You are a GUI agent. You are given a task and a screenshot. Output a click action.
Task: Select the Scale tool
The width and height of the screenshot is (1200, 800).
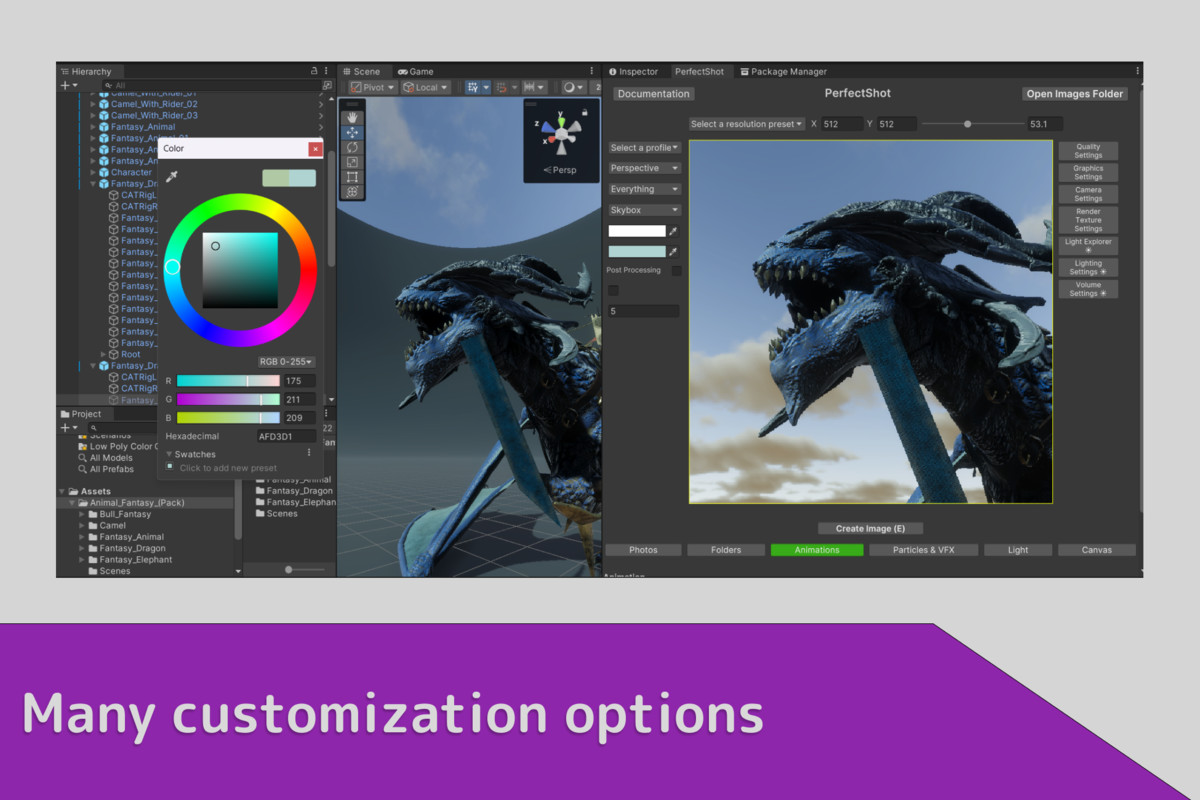[352, 160]
